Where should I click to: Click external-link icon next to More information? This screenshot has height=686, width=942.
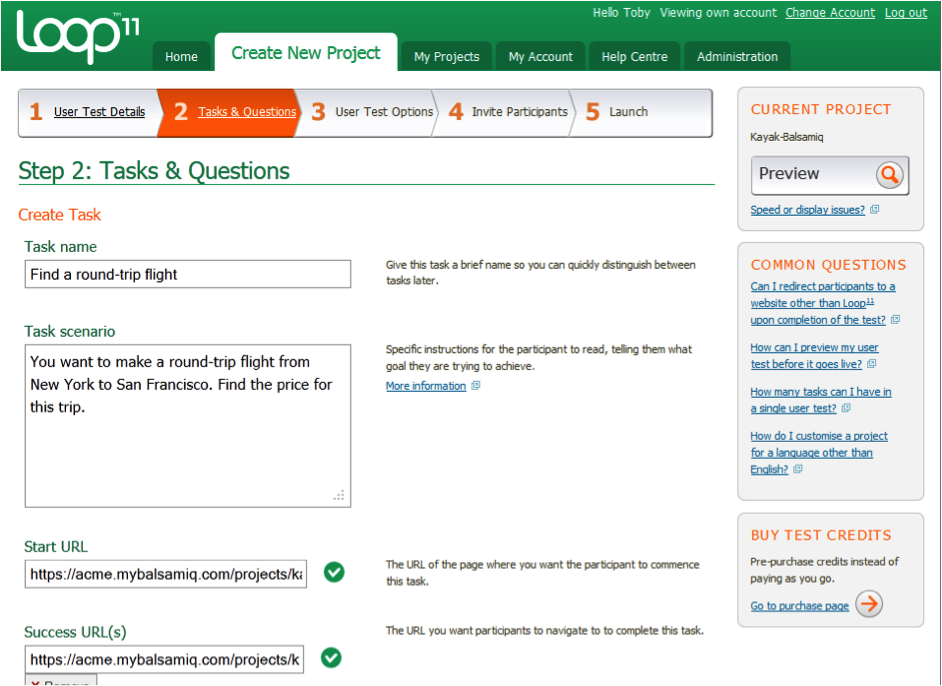[x=476, y=386]
